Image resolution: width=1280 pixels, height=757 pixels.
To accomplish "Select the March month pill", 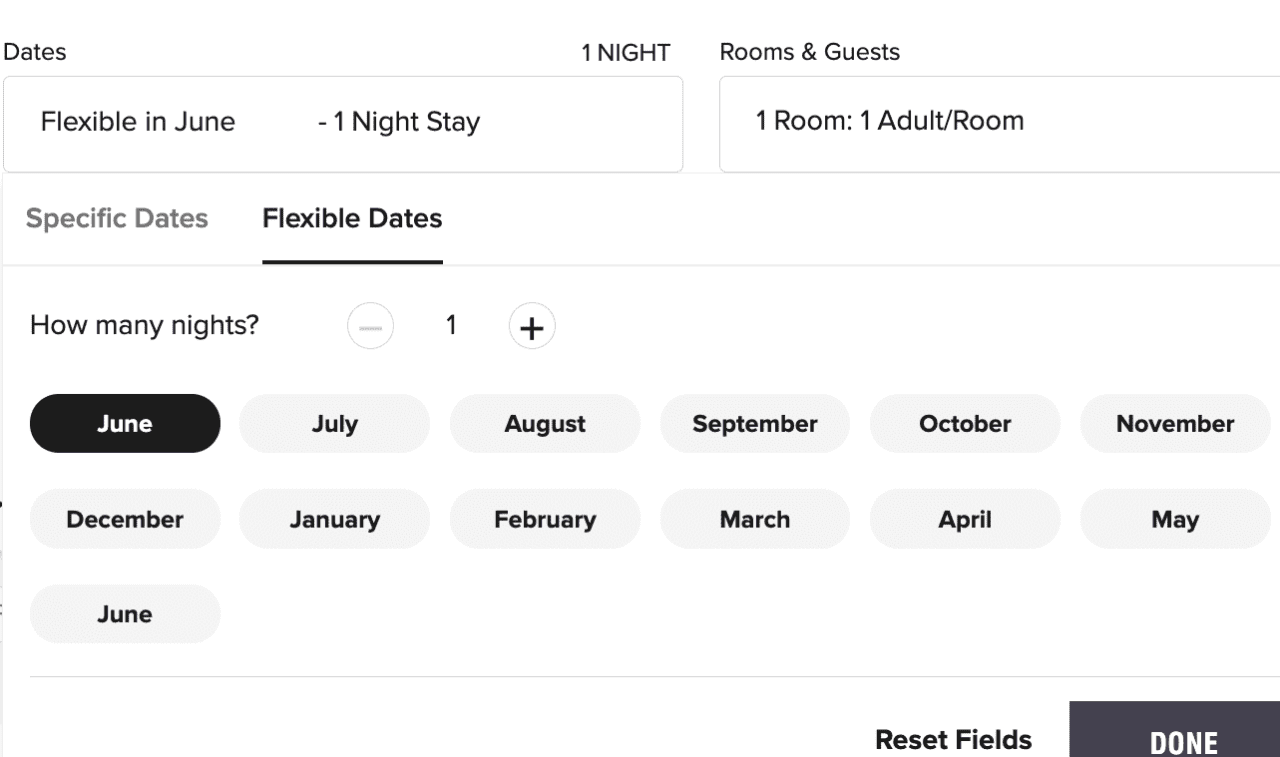I will click(755, 519).
